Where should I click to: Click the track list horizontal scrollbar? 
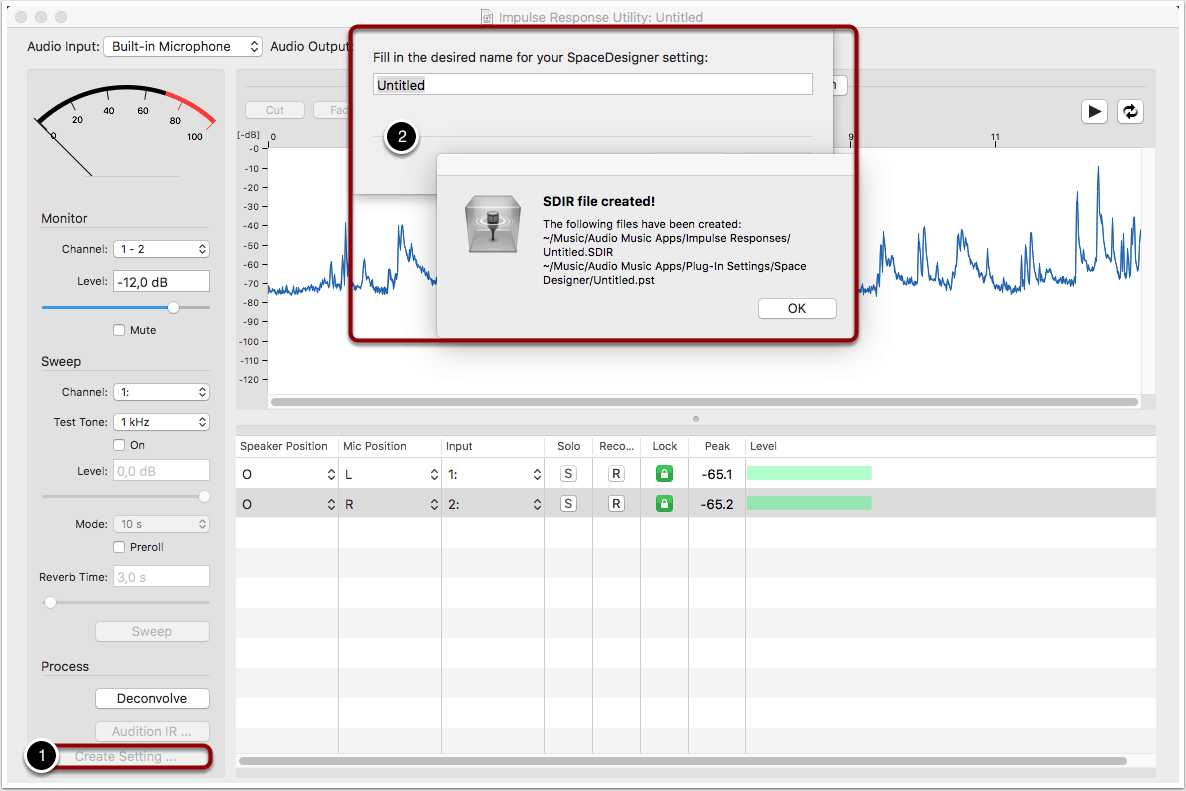click(683, 761)
